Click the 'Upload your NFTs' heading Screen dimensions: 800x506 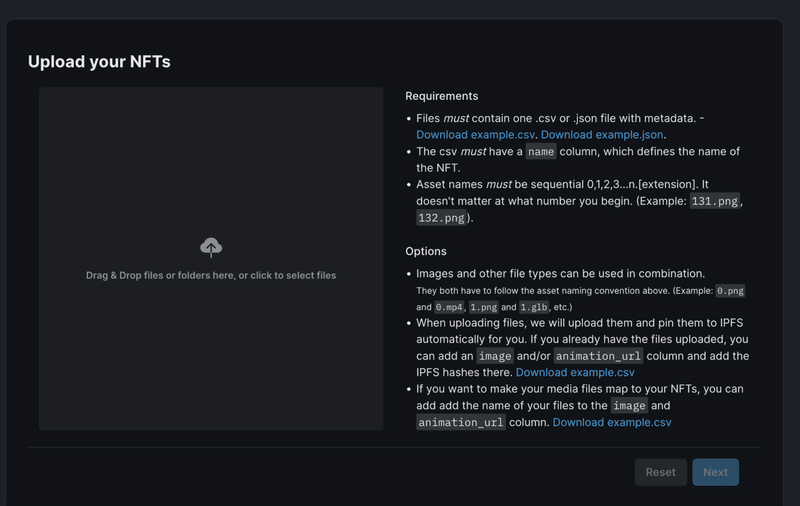[x=99, y=62]
